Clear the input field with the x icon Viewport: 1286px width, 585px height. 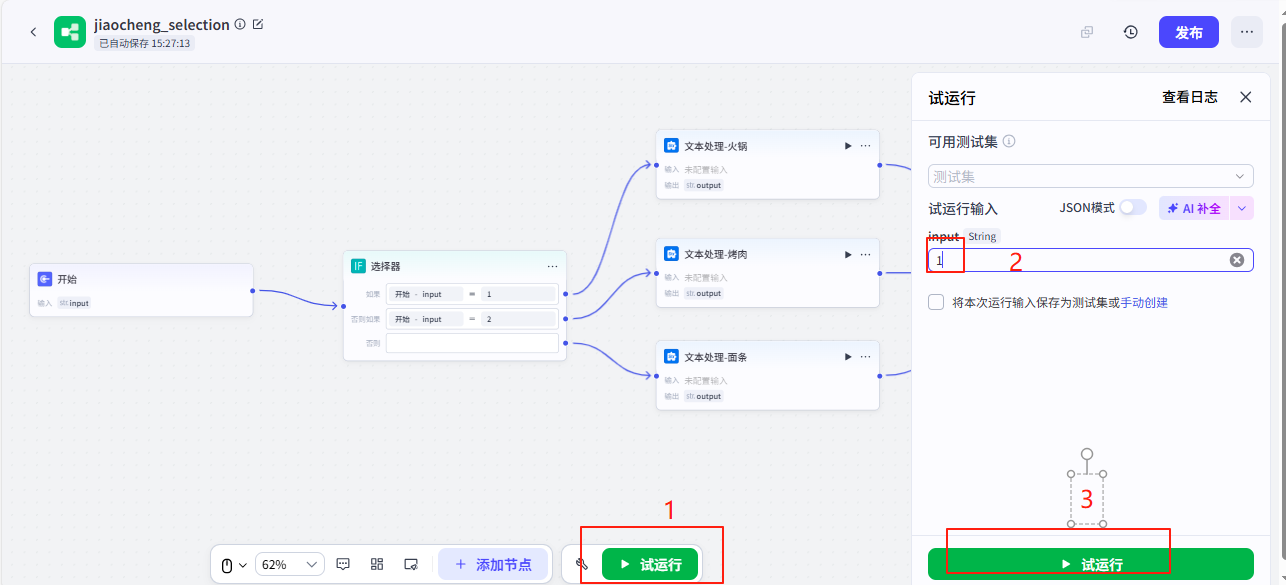1237,260
